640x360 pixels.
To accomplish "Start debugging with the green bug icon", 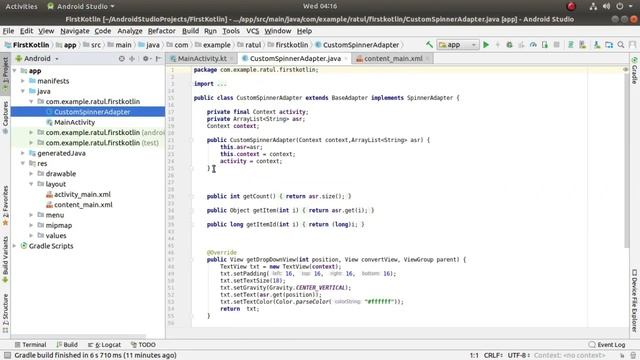I will coord(509,44).
